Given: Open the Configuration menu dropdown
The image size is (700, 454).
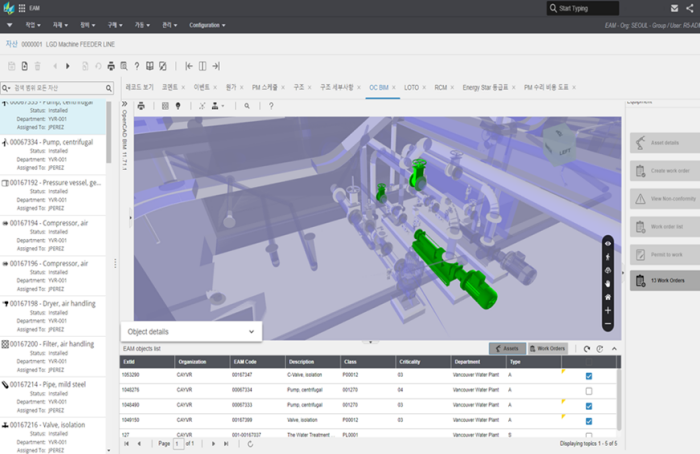Looking at the screenshot, I should coord(207,25).
